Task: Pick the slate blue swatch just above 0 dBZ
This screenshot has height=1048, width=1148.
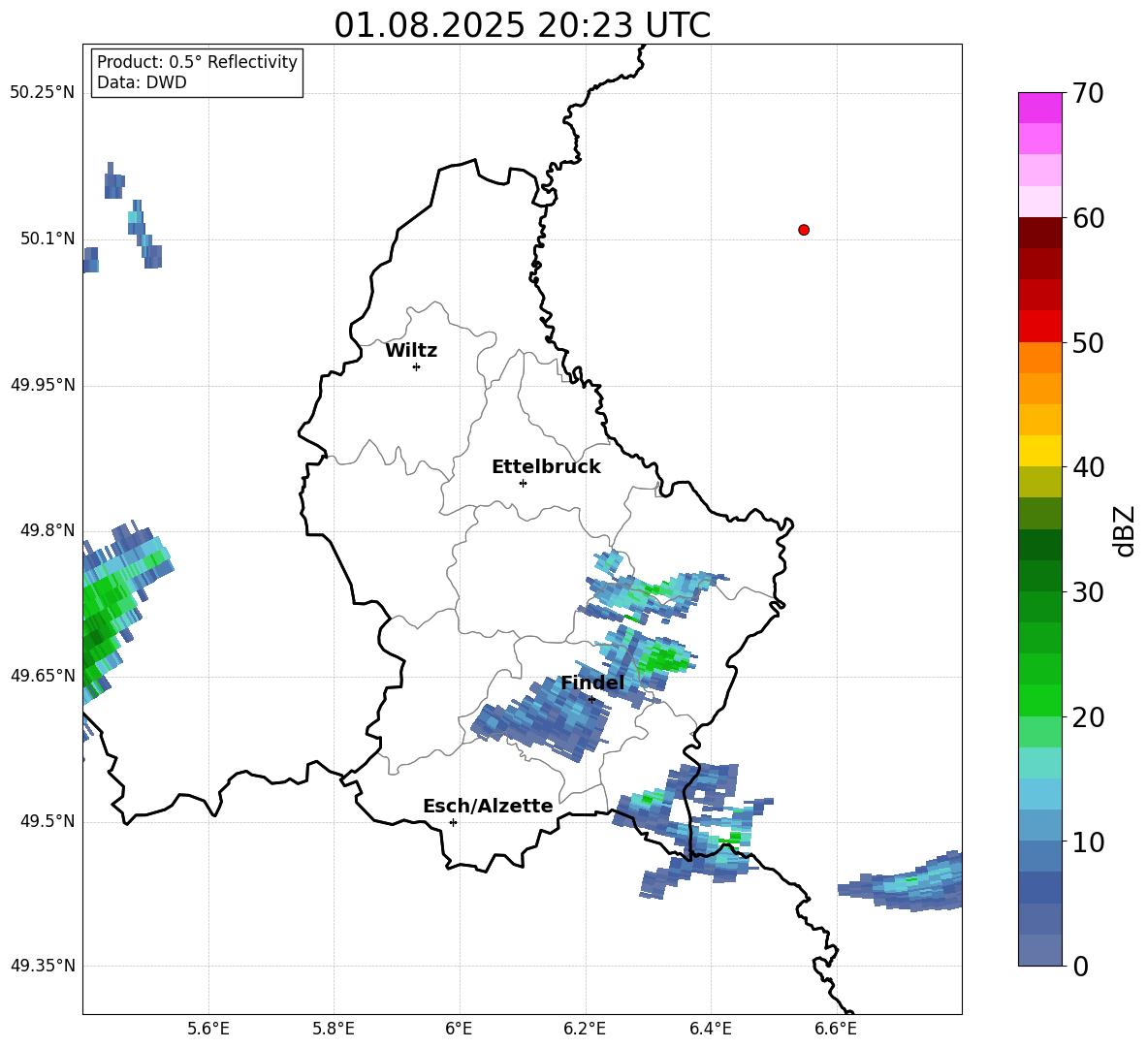Action: coord(1039,951)
